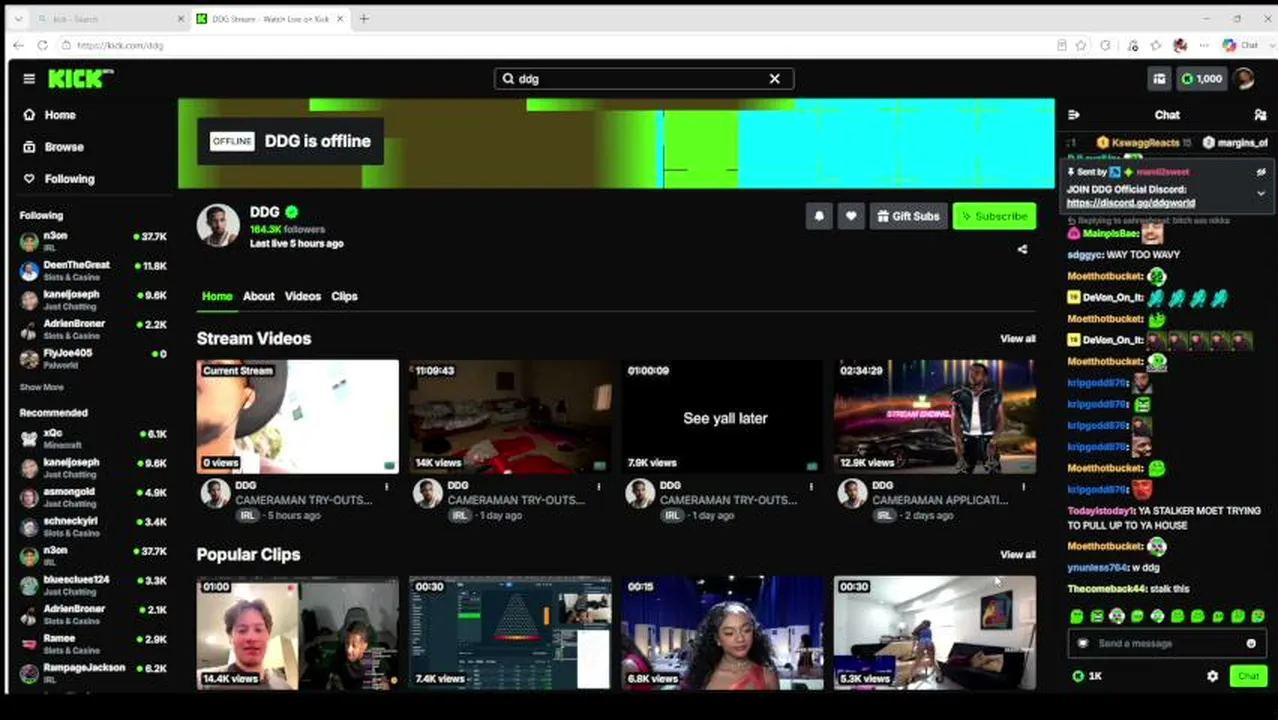Share DDG's channel via share icon

pos(1022,249)
